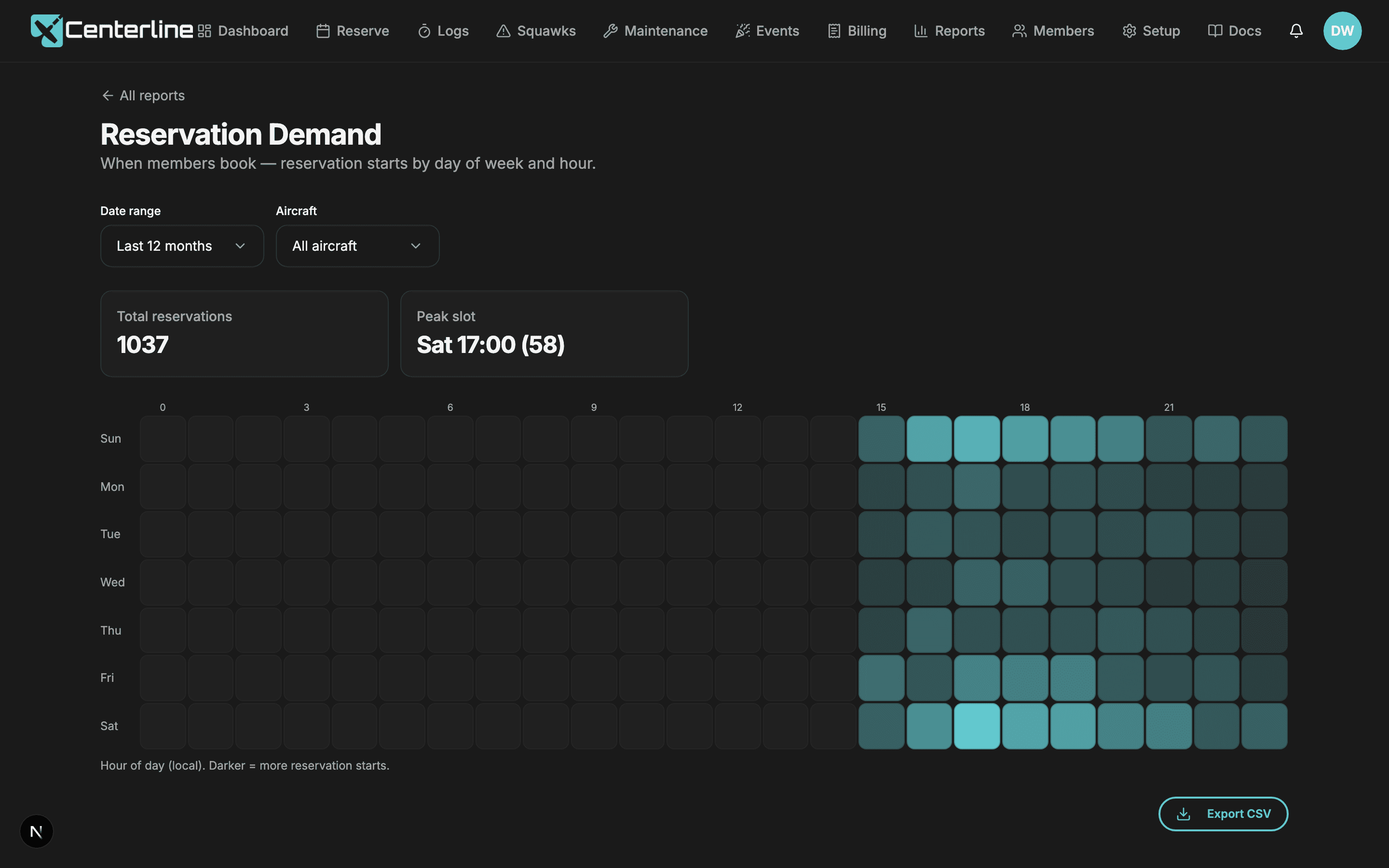1389x868 pixels.
Task: Click the Logs stopwatch icon
Action: click(x=424, y=31)
